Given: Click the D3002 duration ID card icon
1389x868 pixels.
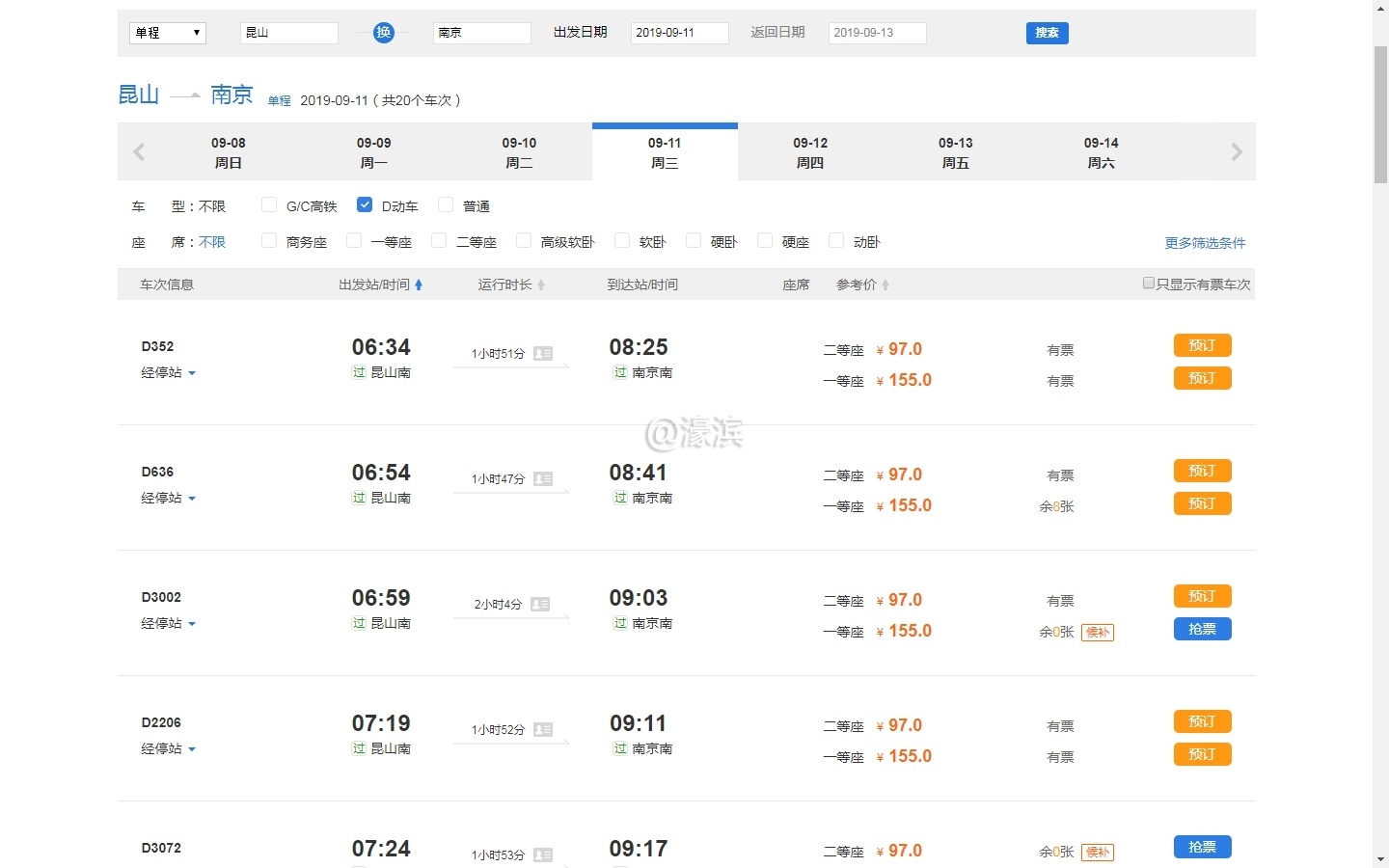Looking at the screenshot, I should click(x=540, y=605).
